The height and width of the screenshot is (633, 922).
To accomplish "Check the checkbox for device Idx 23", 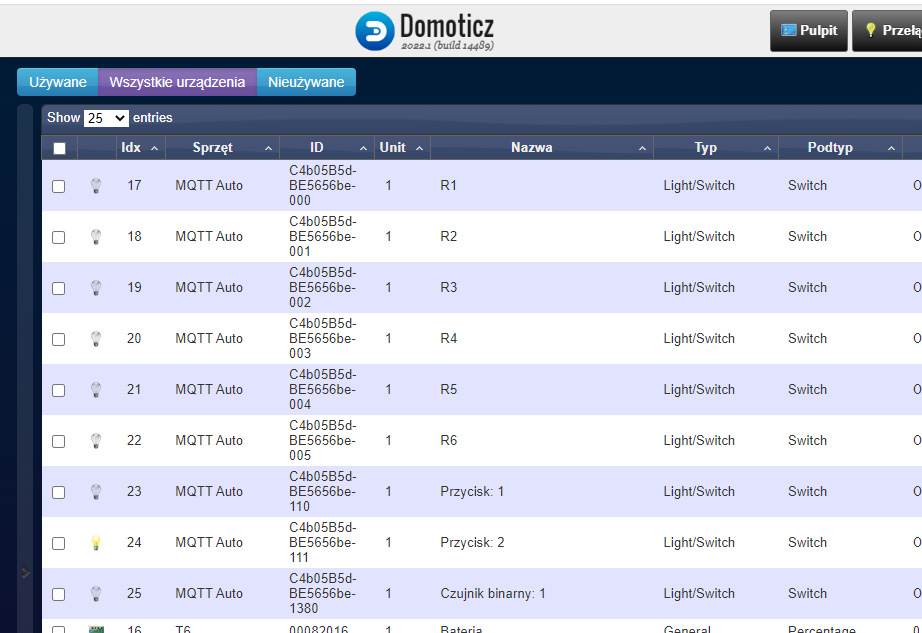I will 58,493.
